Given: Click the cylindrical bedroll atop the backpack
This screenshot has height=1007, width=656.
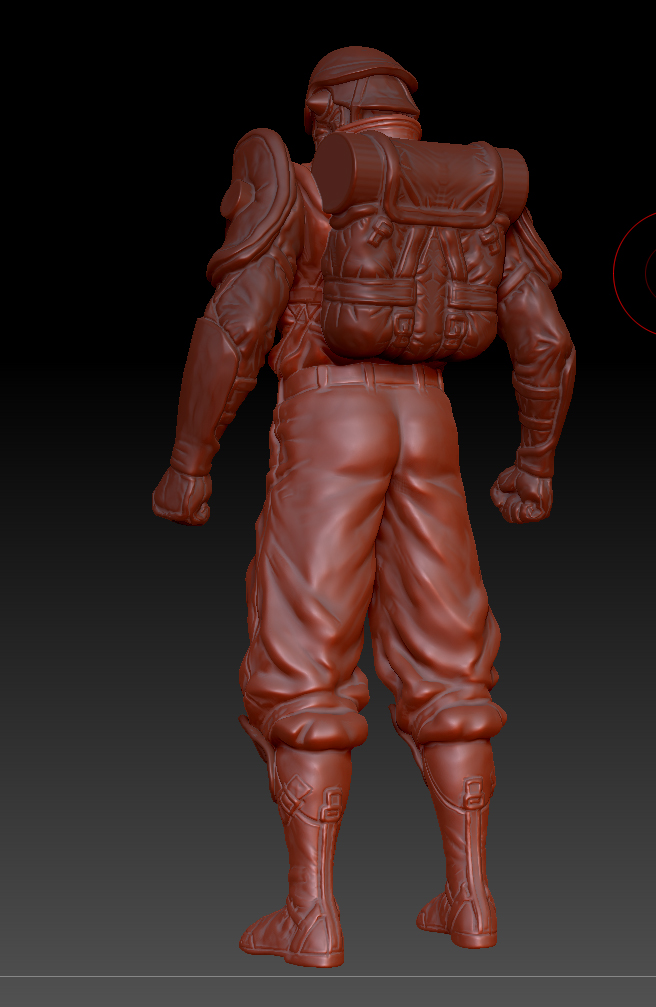Looking at the screenshot, I should pyautogui.click(x=421, y=180).
